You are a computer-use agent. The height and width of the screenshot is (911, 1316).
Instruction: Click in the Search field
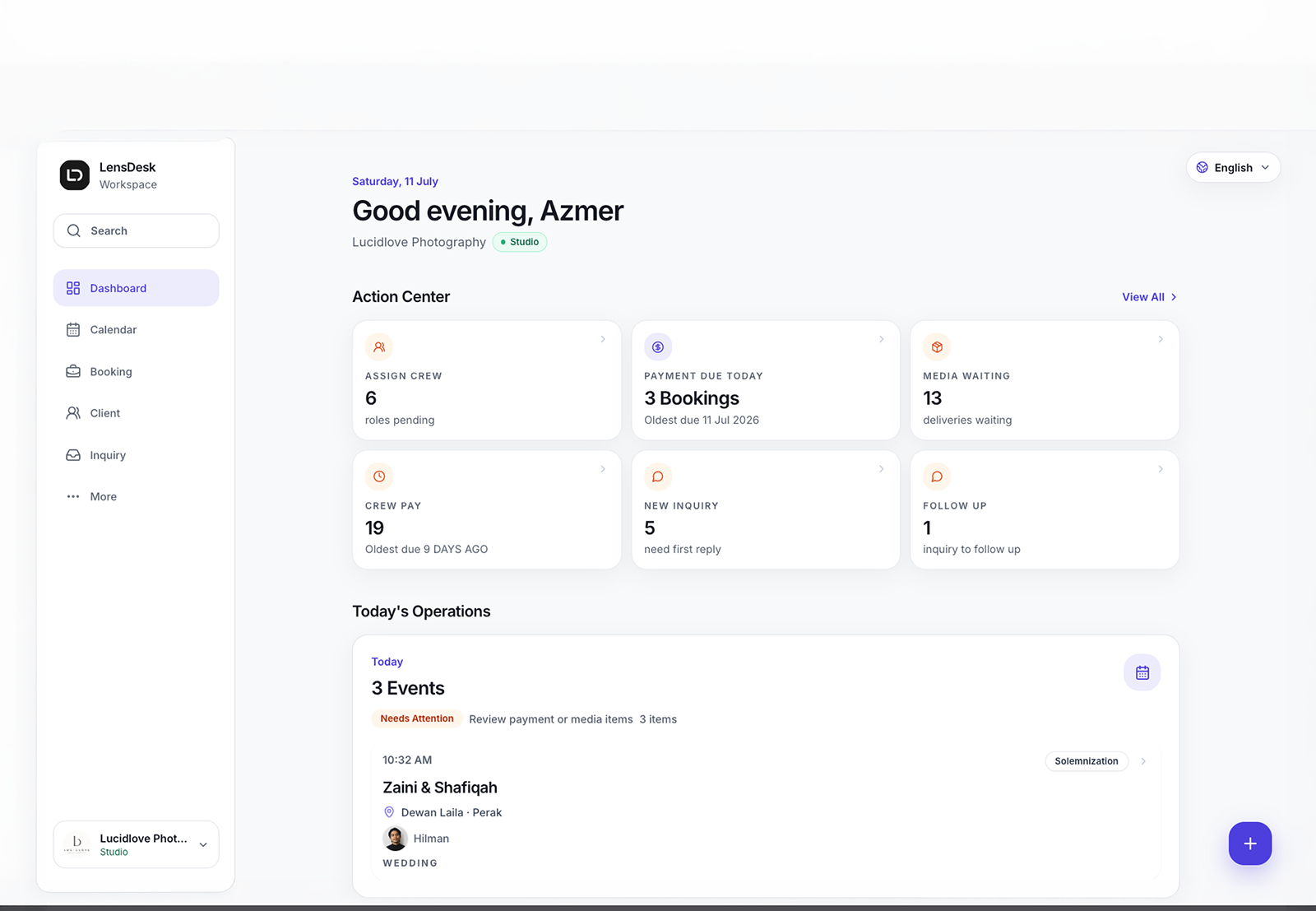[x=137, y=230]
